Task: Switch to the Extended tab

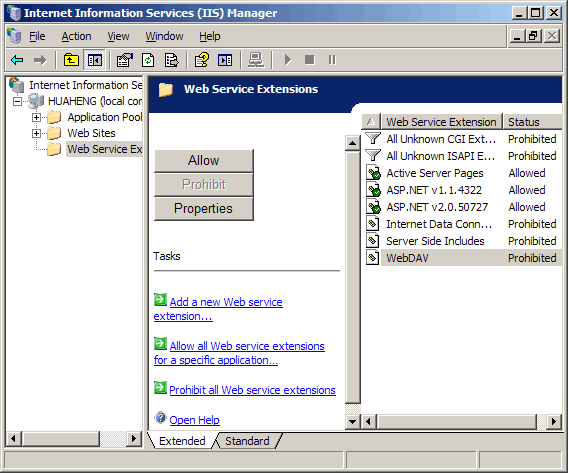Action: [182, 441]
